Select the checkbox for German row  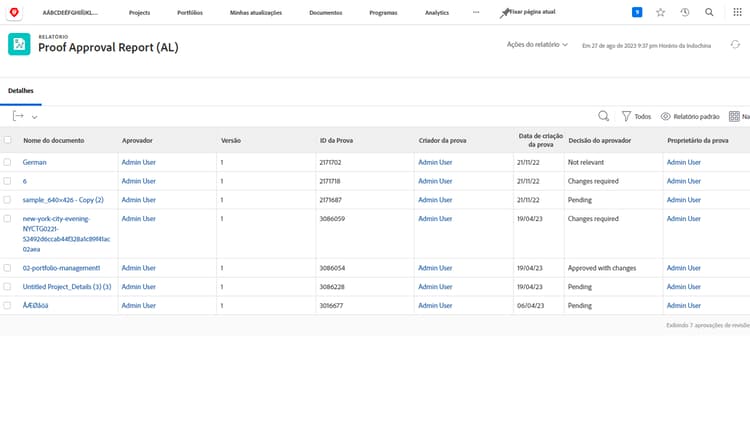(8, 162)
